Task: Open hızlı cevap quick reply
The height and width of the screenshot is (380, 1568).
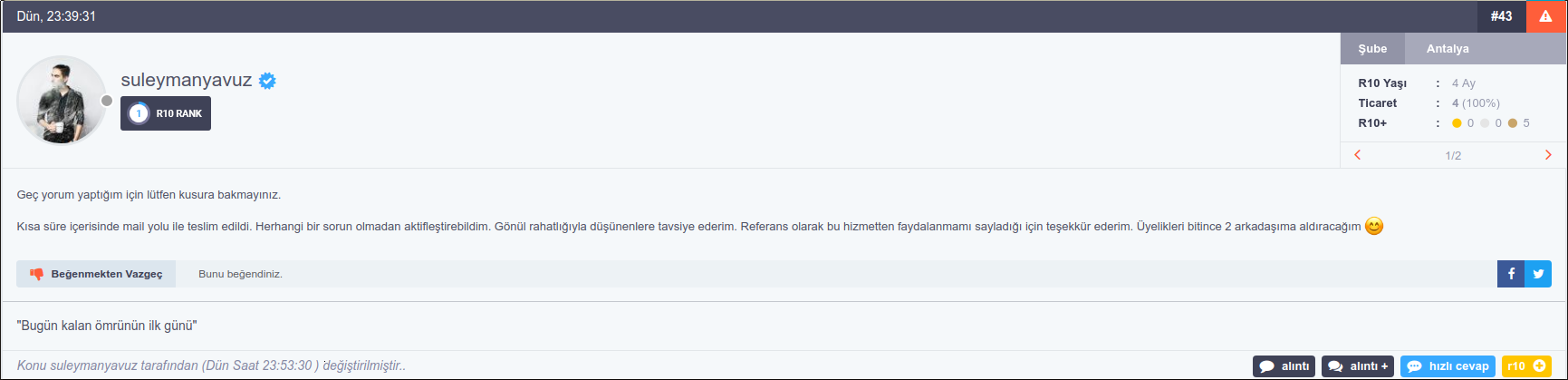Action: pos(1448,366)
